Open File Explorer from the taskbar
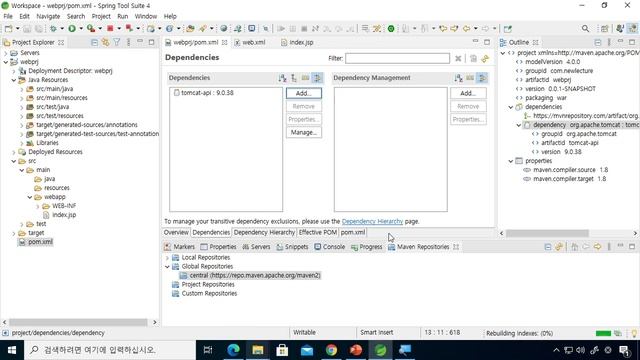This screenshot has height=360, width=640. (258, 350)
